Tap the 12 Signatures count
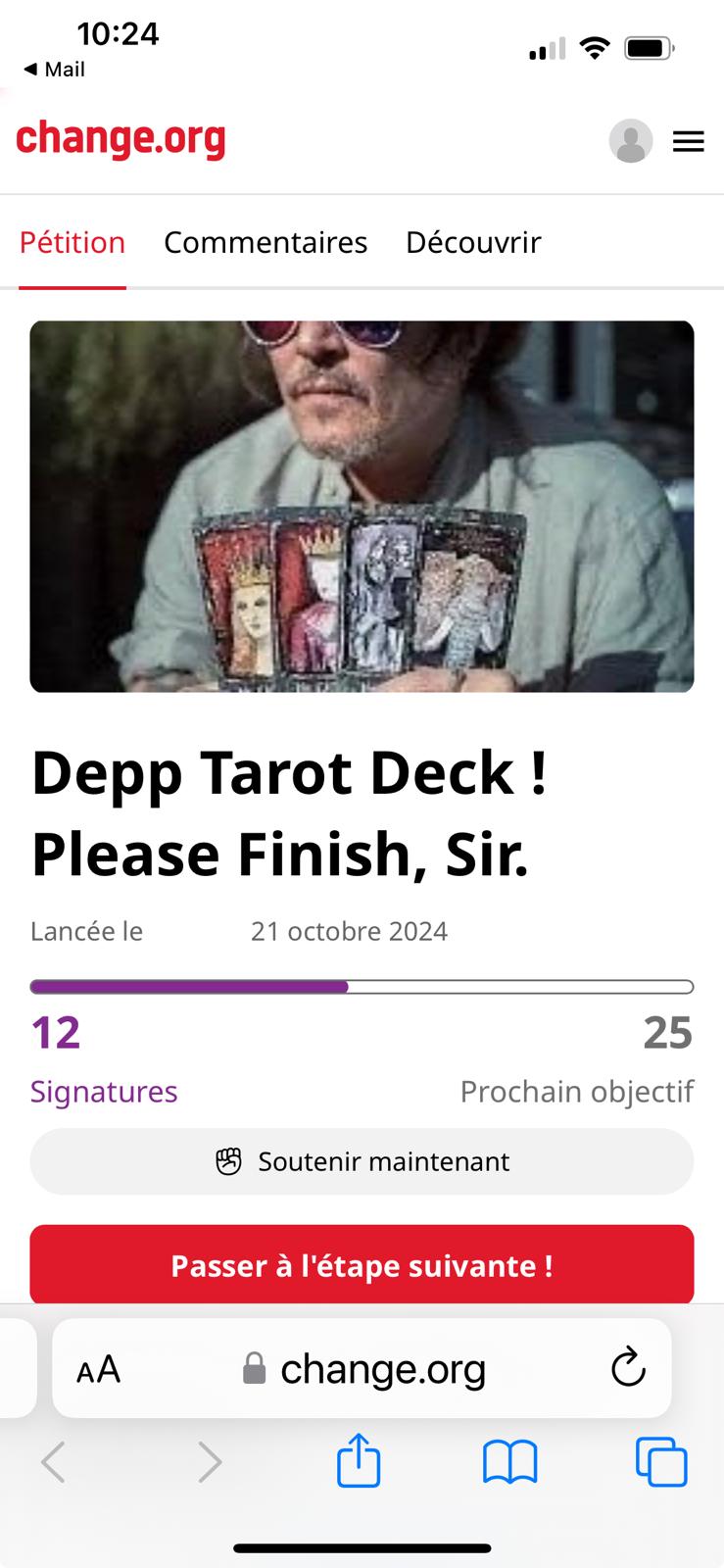Screen dimensions: 724x1568 (x=104, y=1059)
